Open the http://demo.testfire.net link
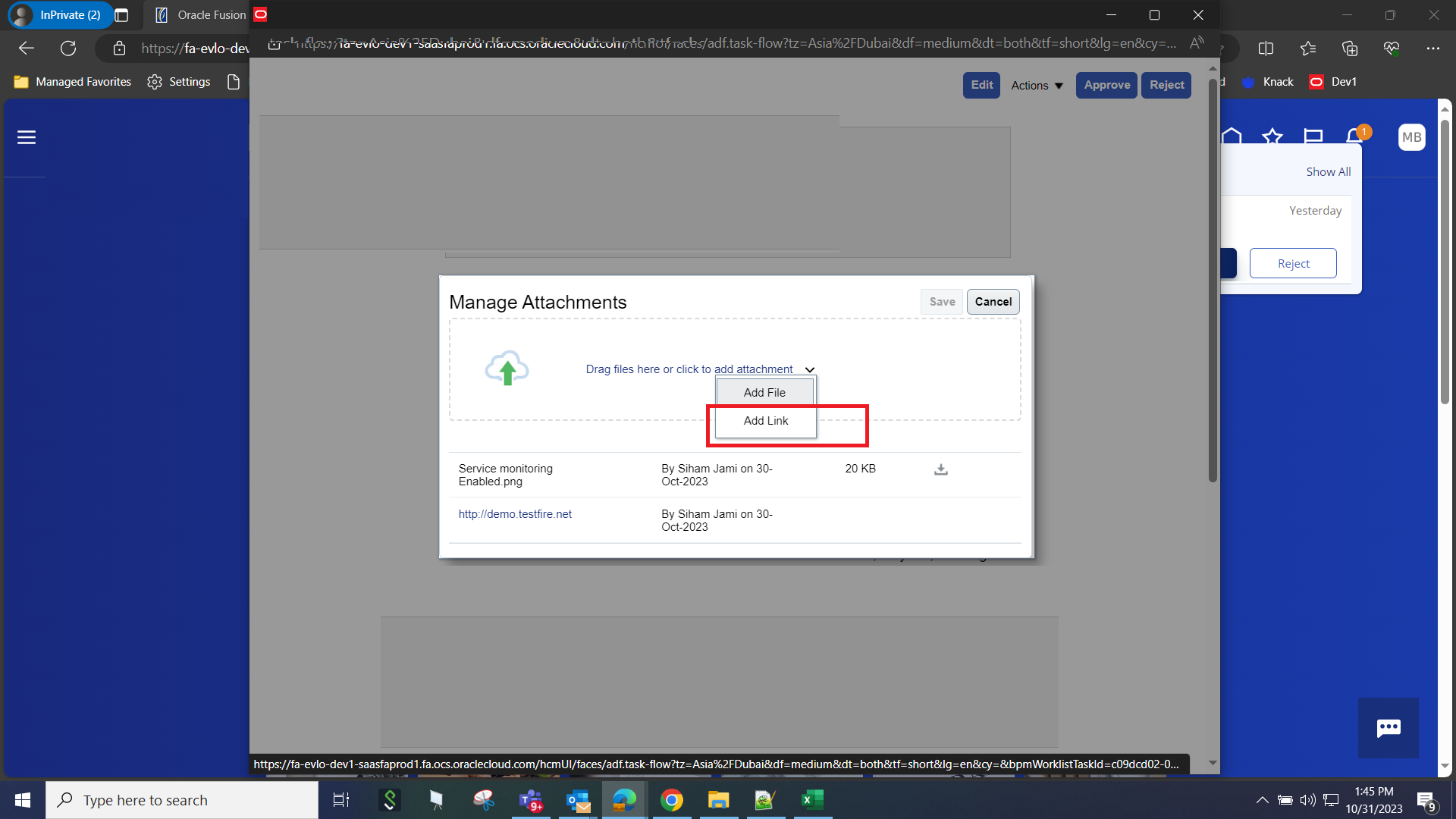The height and width of the screenshot is (819, 1456). pos(515,514)
